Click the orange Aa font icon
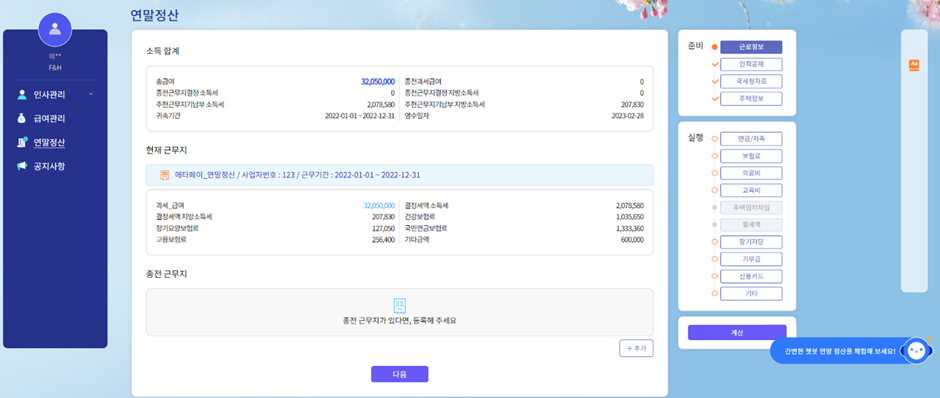The image size is (940, 398). pos(914,65)
